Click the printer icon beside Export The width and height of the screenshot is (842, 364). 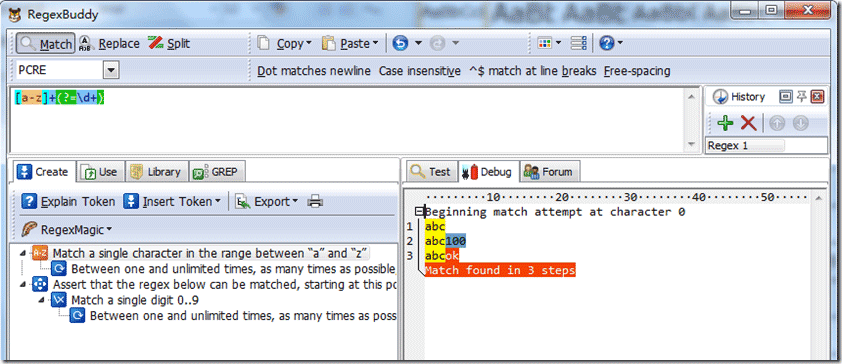coord(315,202)
